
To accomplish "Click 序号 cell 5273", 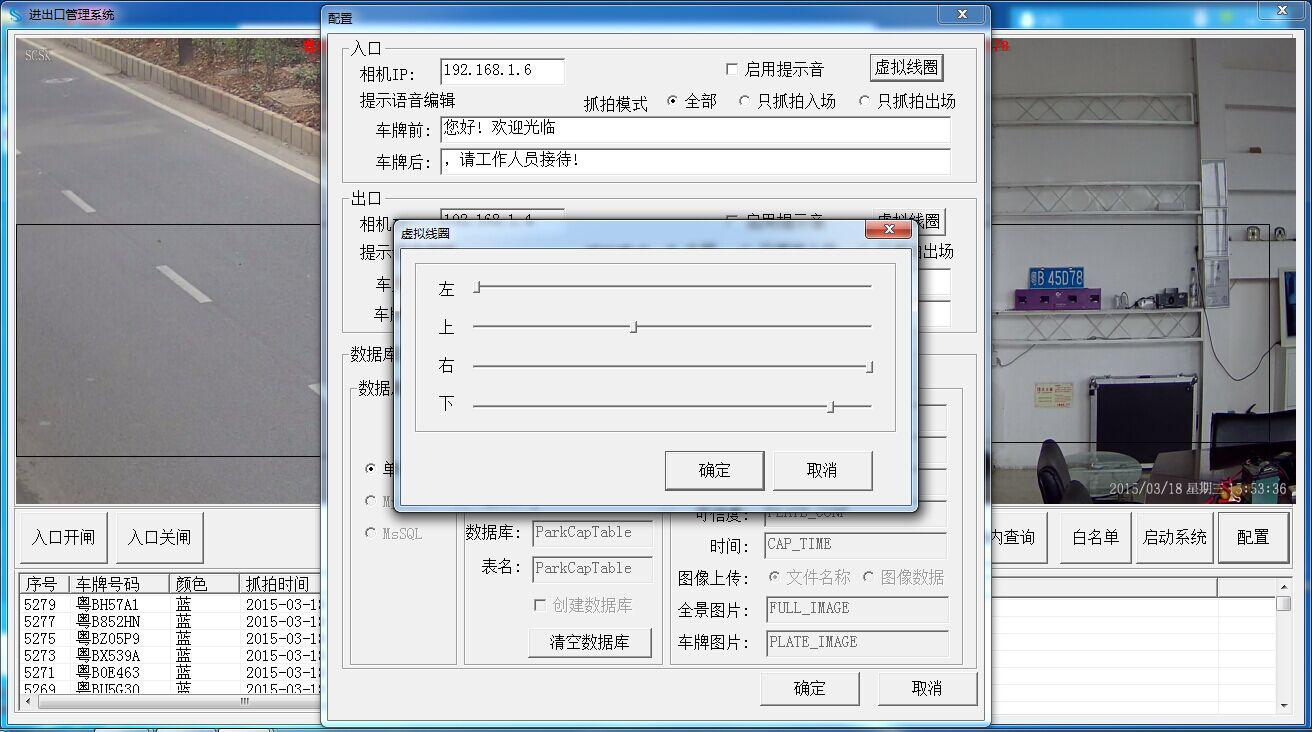I will pyautogui.click(x=40, y=655).
